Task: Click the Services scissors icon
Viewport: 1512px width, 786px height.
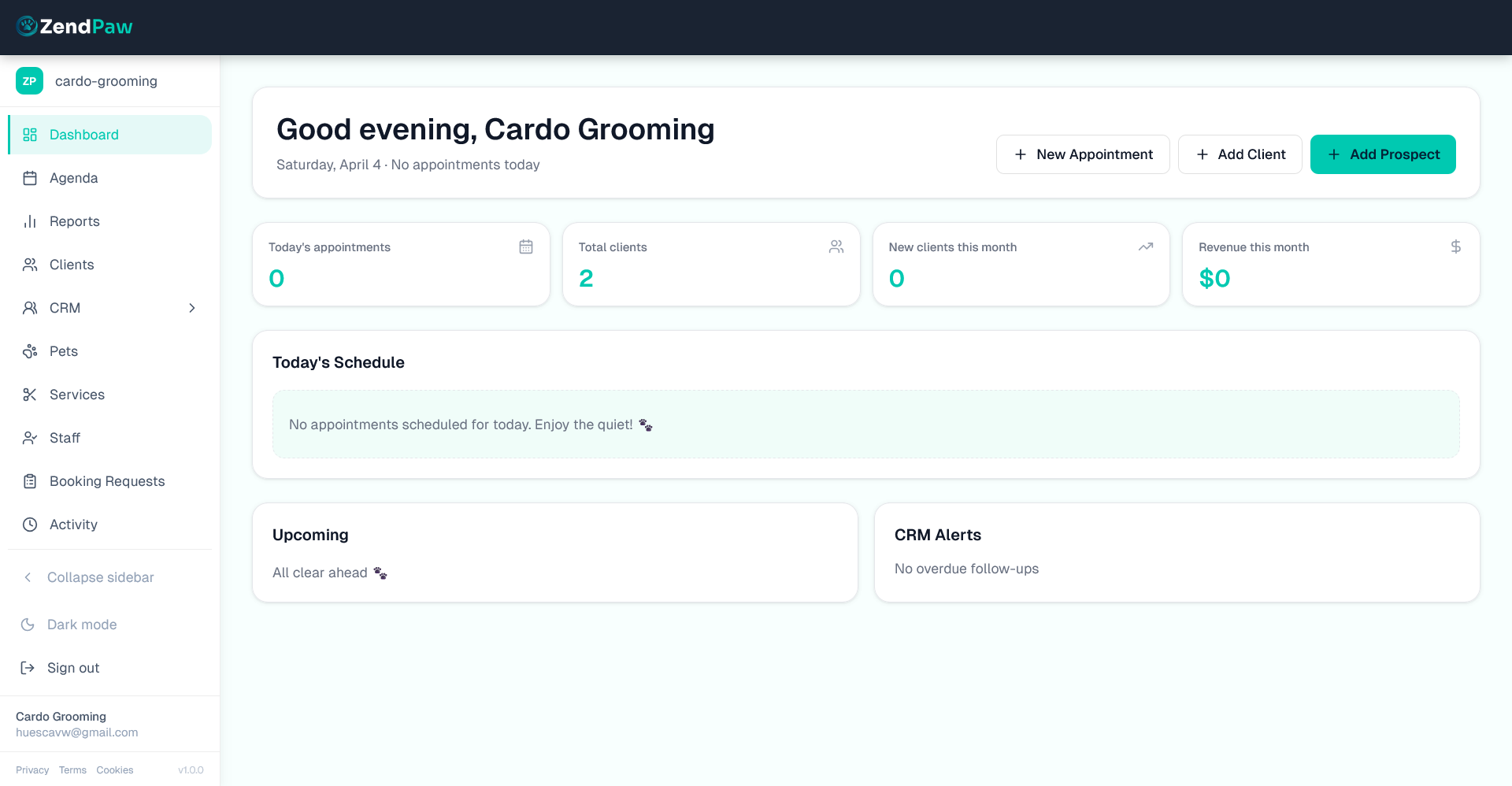Action: pos(30,395)
